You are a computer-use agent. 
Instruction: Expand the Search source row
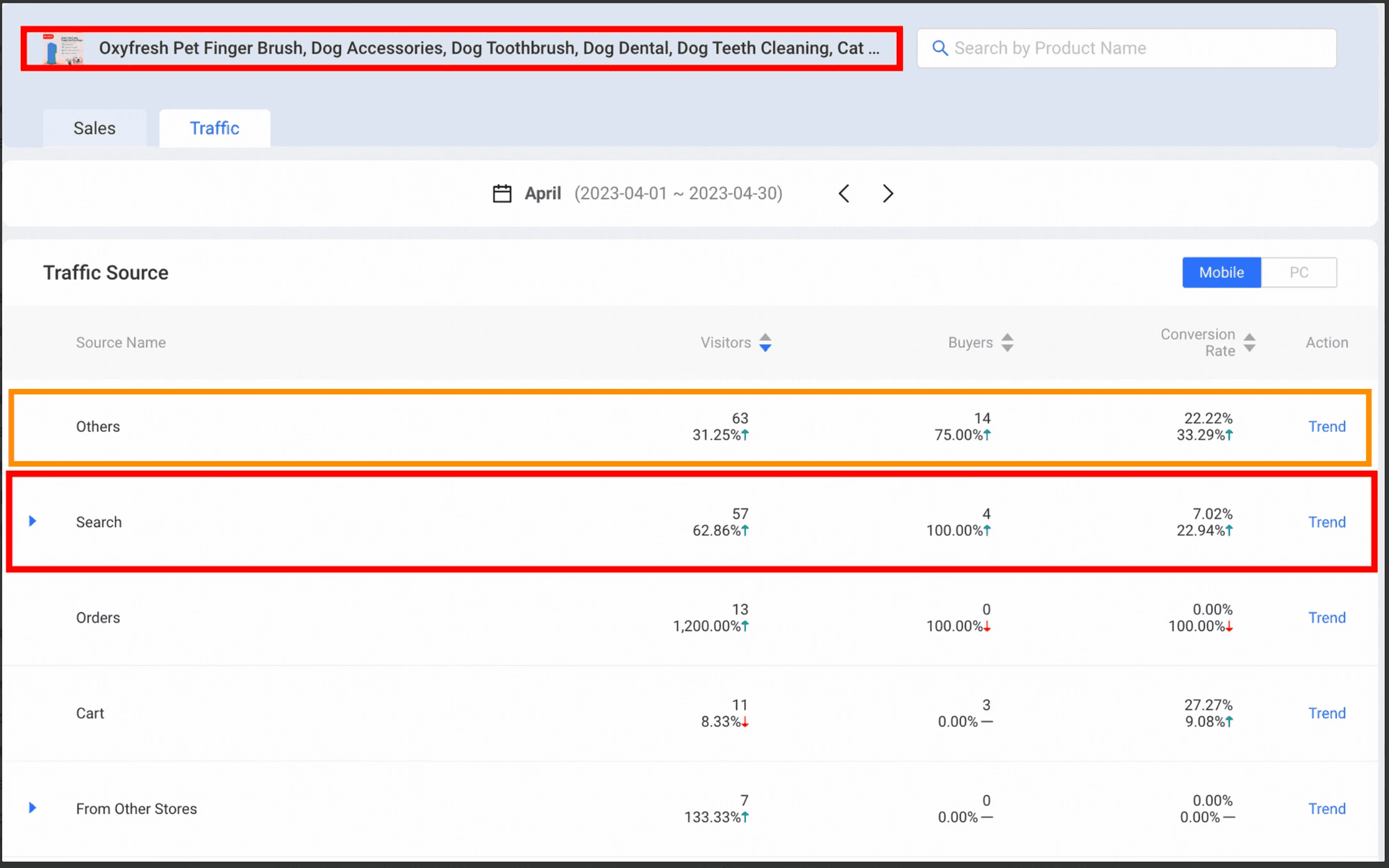[33, 521]
